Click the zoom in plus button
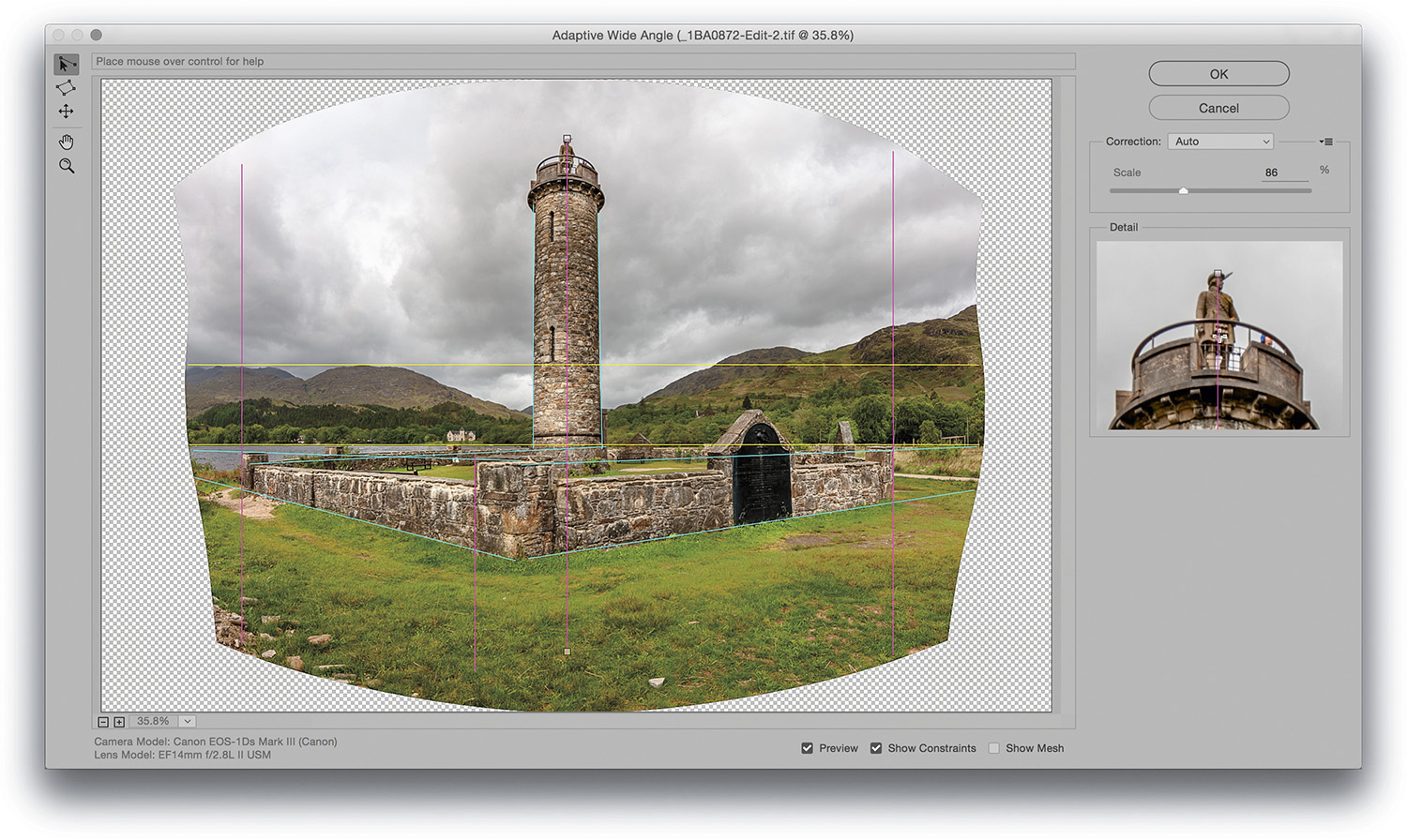The image size is (1407, 840). 119,722
